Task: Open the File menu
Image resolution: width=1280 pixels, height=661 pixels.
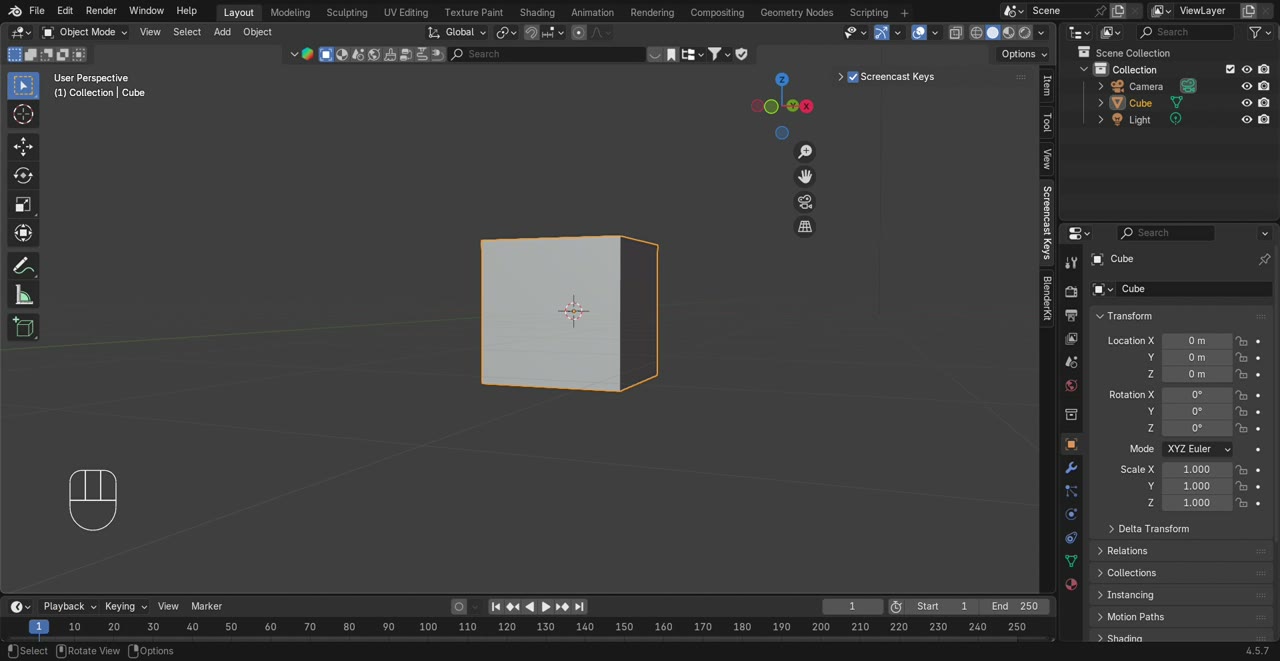Action: point(36,11)
